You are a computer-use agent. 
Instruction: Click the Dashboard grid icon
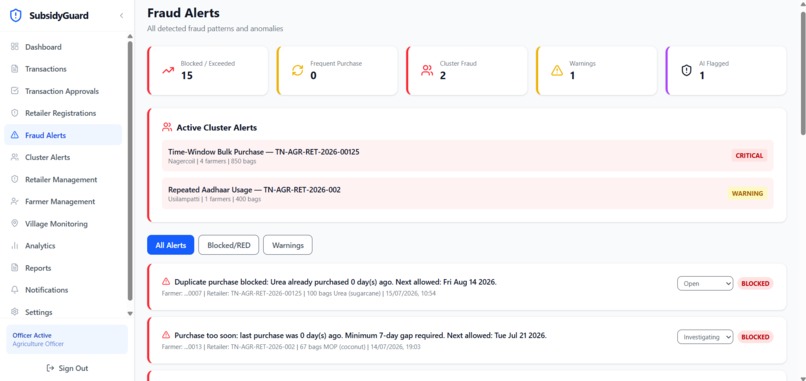(14, 47)
